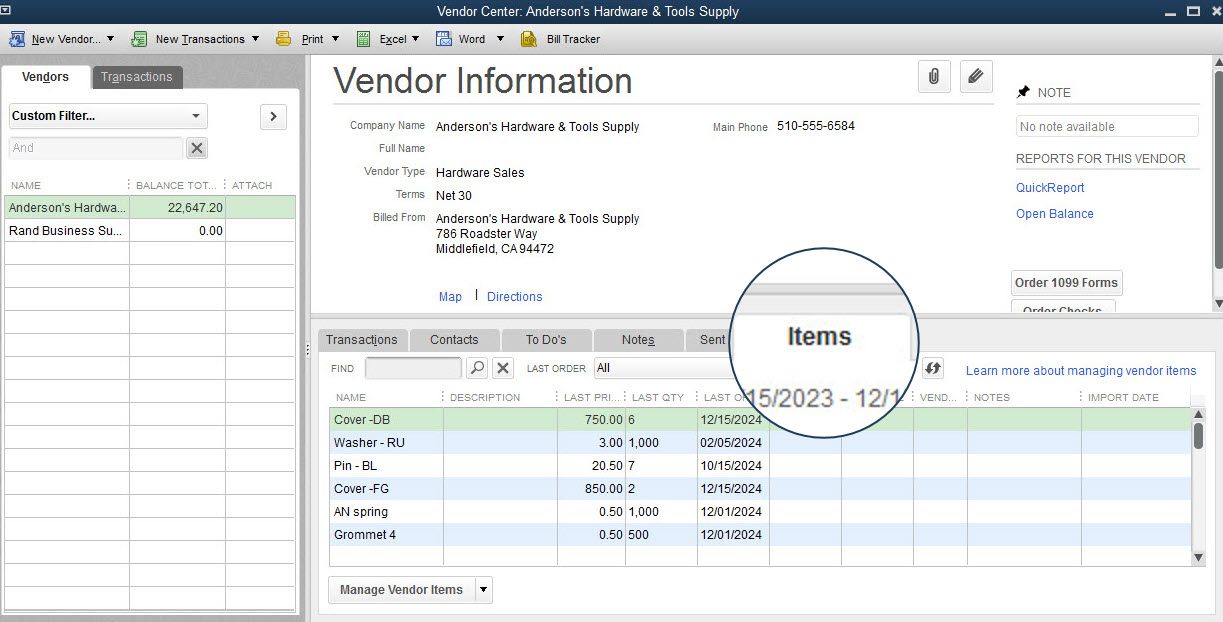Switch to the Transactions tab in left panel
The height and width of the screenshot is (622, 1223).
(x=136, y=77)
